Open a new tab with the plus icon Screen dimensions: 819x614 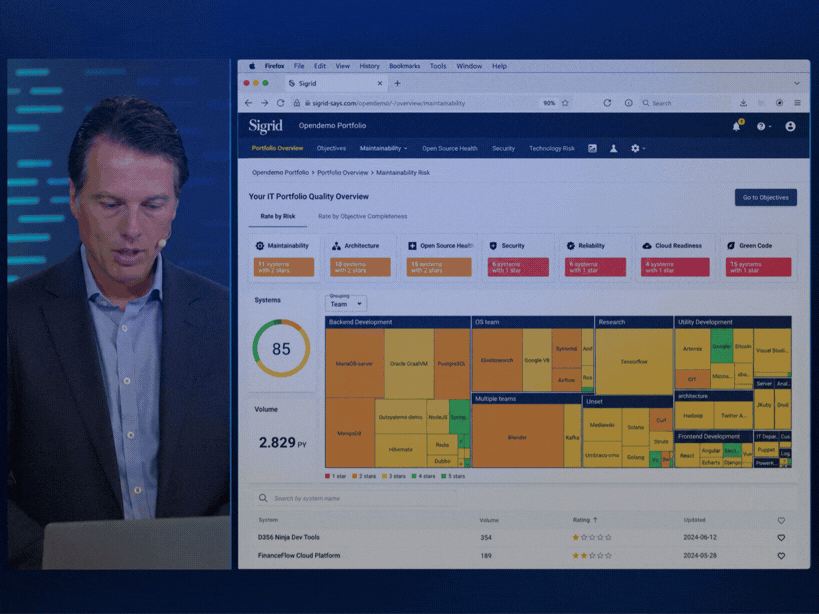point(397,84)
